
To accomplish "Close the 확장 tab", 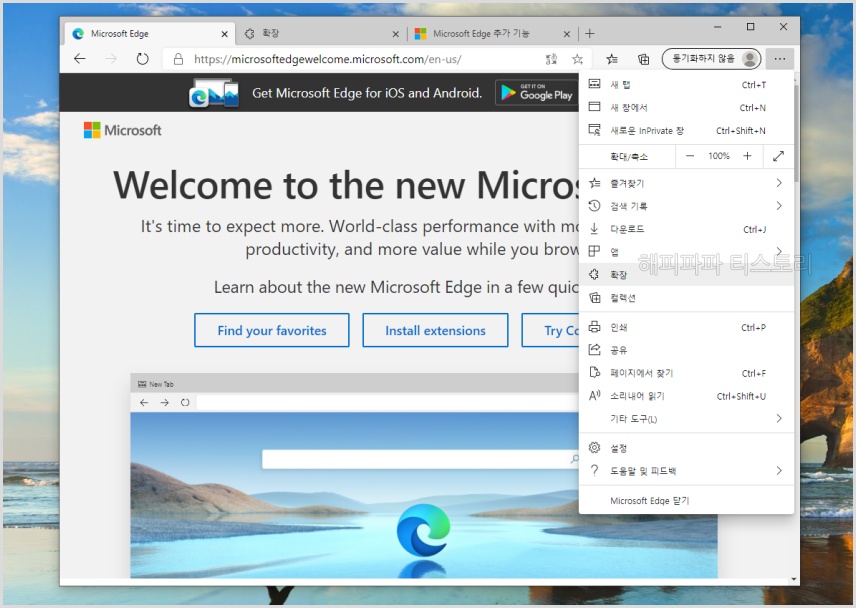I will 396,34.
